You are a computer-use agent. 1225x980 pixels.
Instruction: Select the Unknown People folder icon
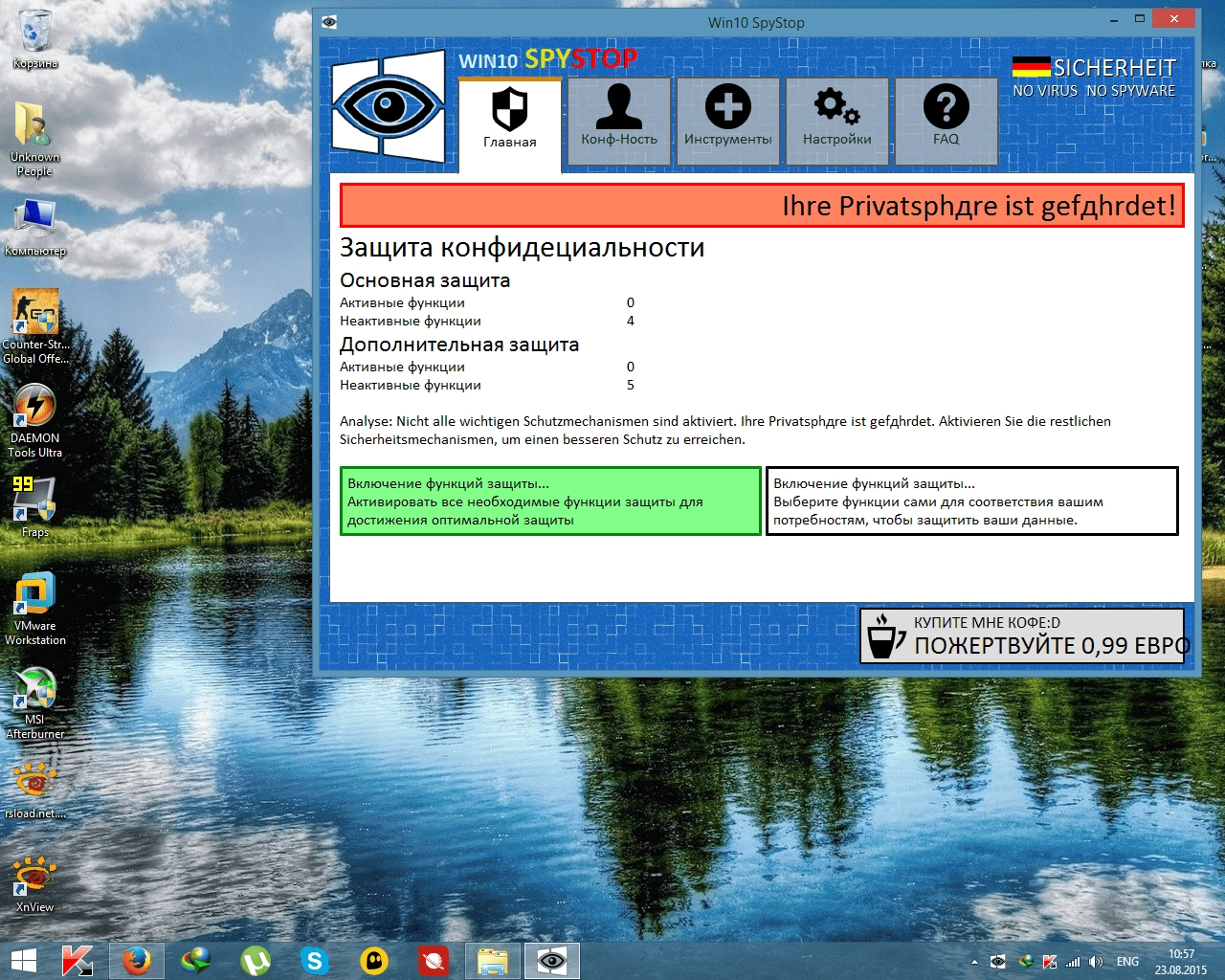click(34, 139)
